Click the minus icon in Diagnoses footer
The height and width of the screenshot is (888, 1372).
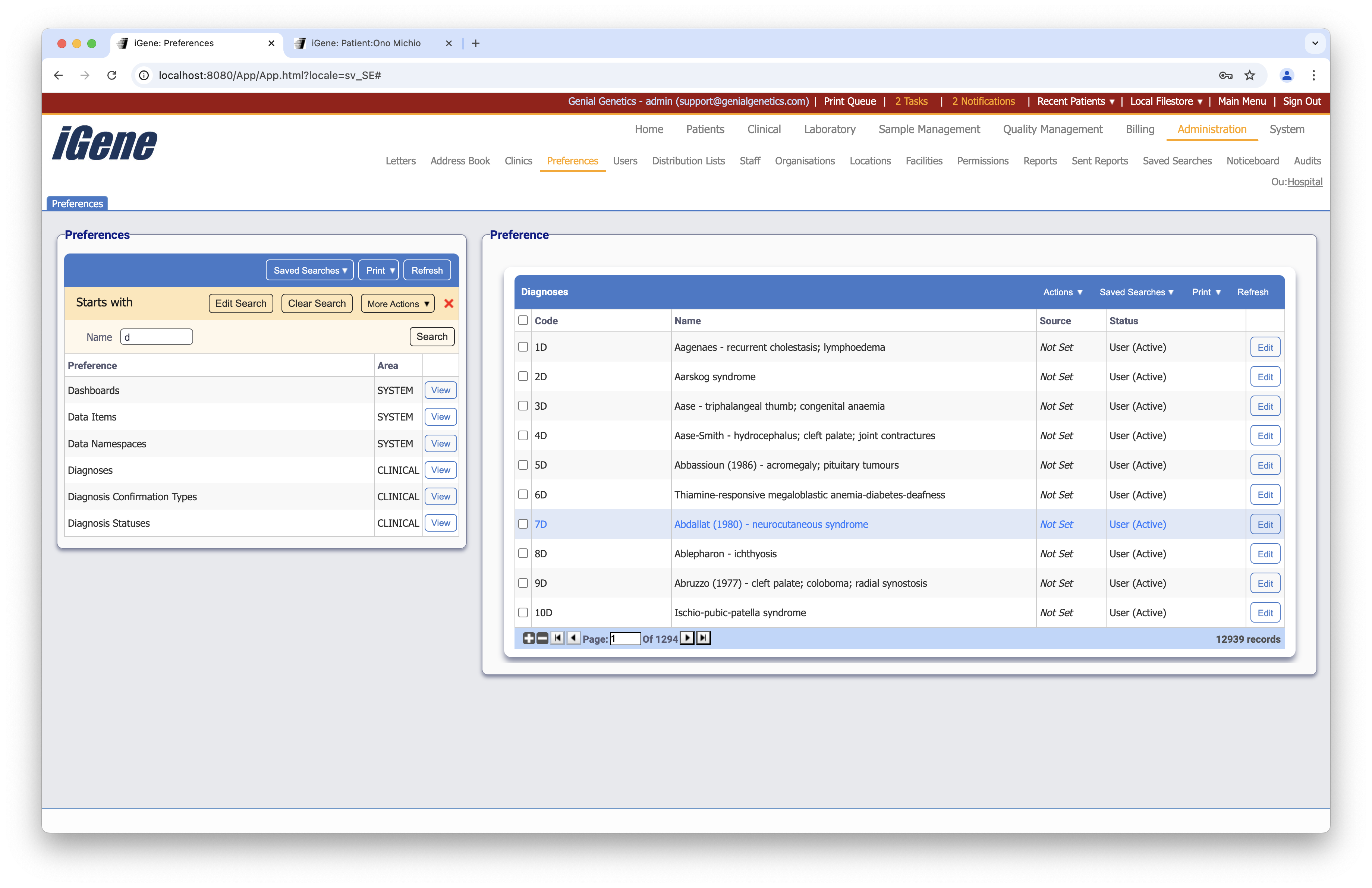[x=542, y=638]
